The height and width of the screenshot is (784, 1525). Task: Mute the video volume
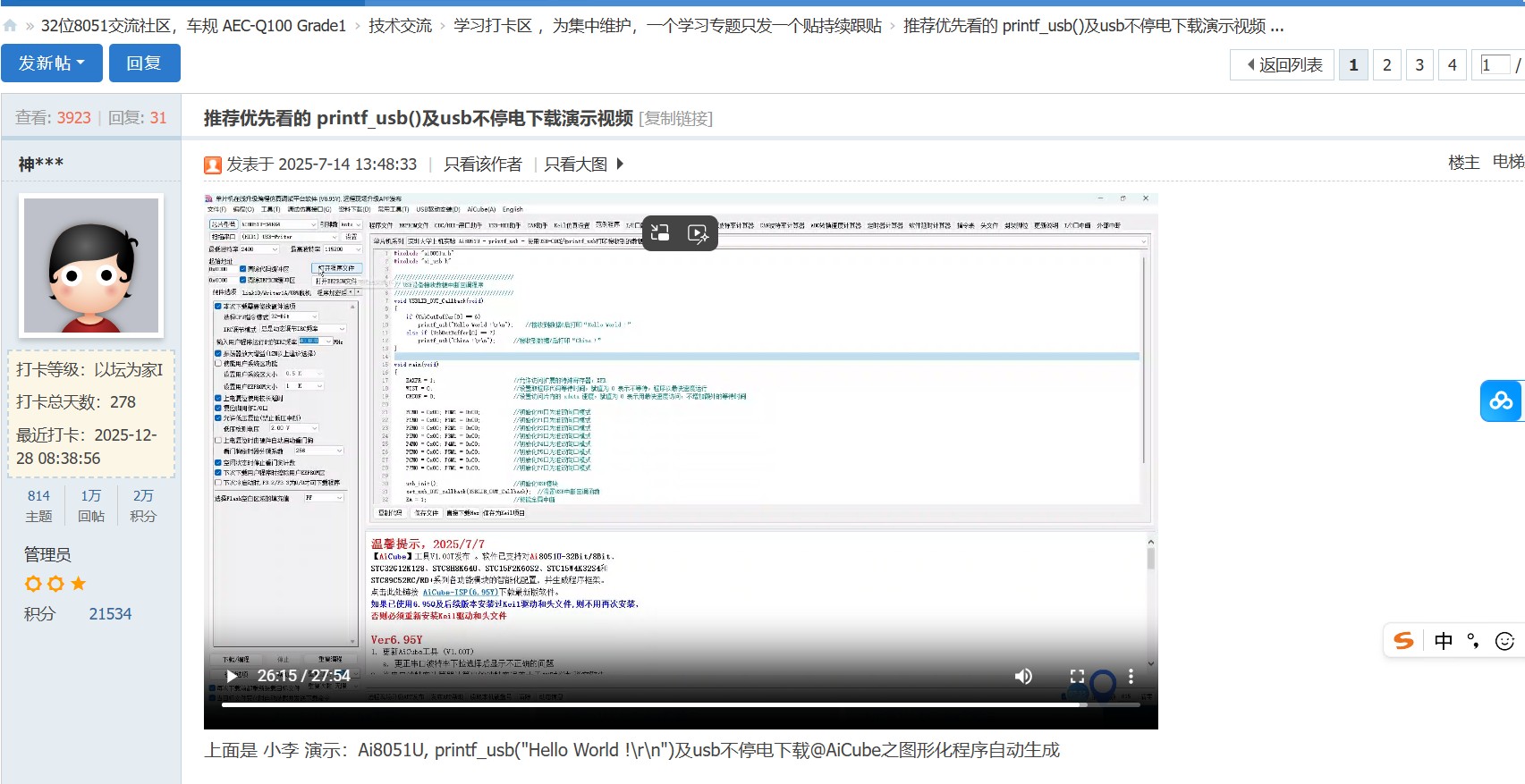coord(1023,677)
